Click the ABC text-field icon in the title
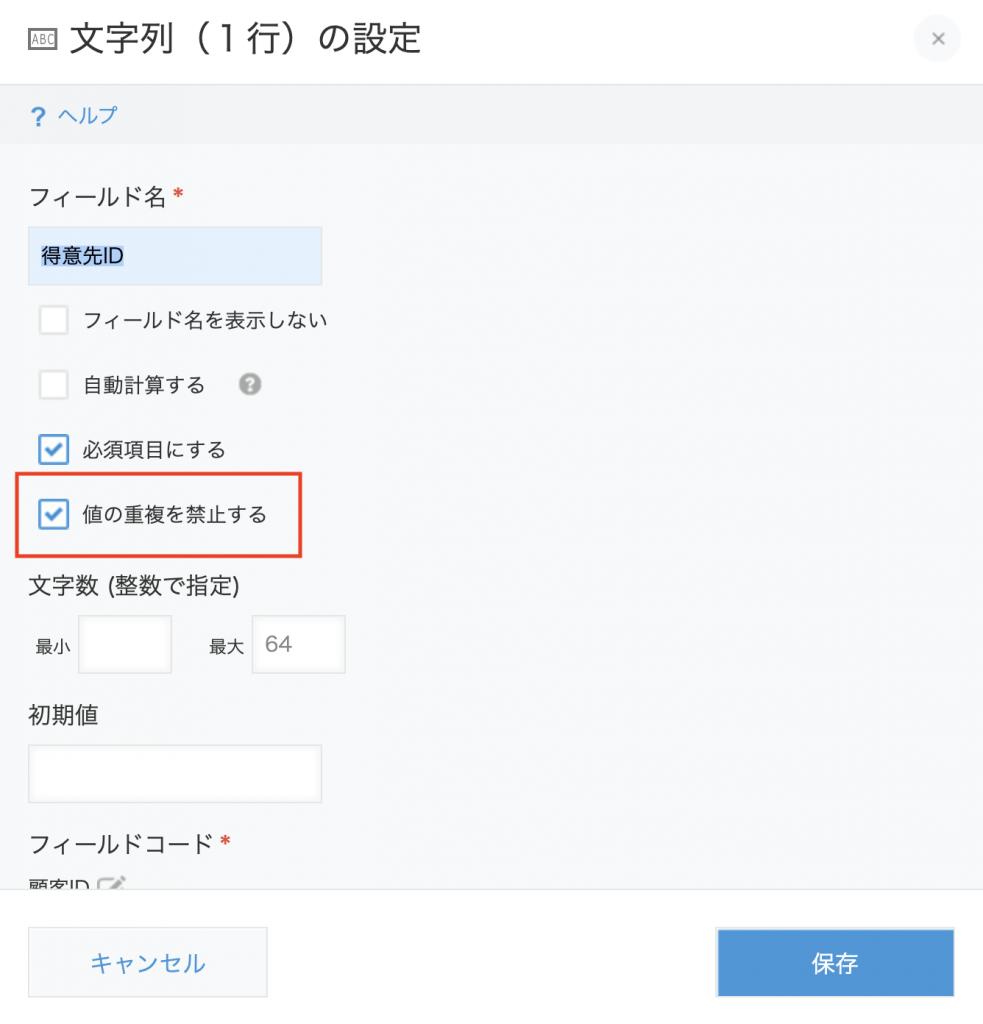 43,39
